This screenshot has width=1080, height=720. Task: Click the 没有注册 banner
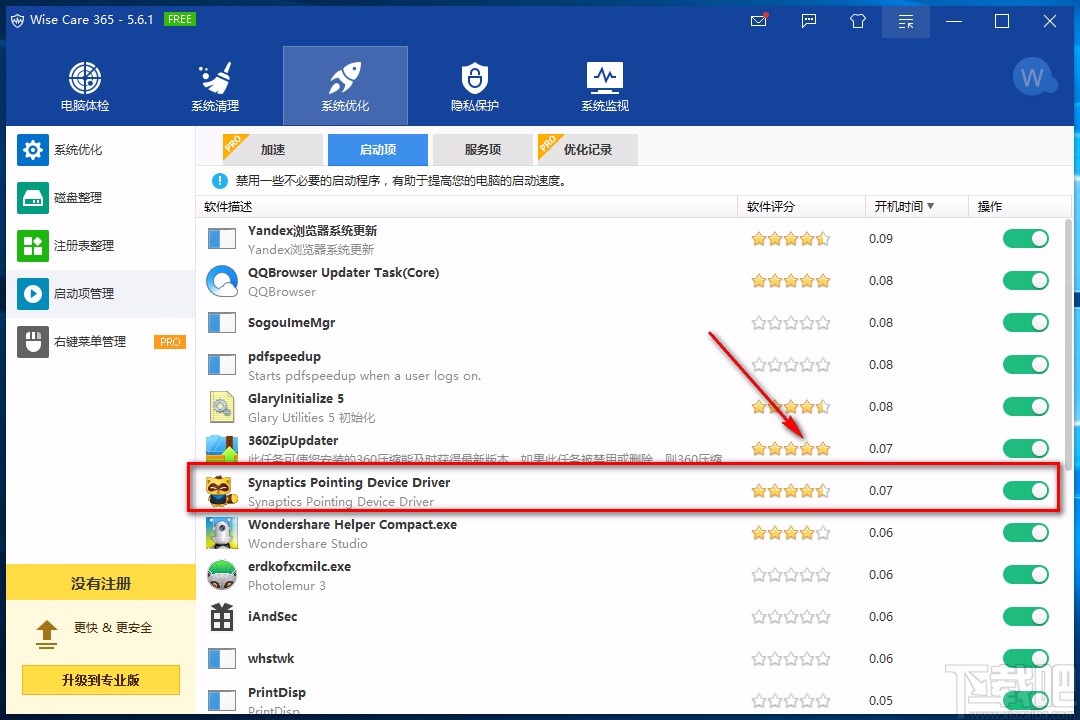101,583
